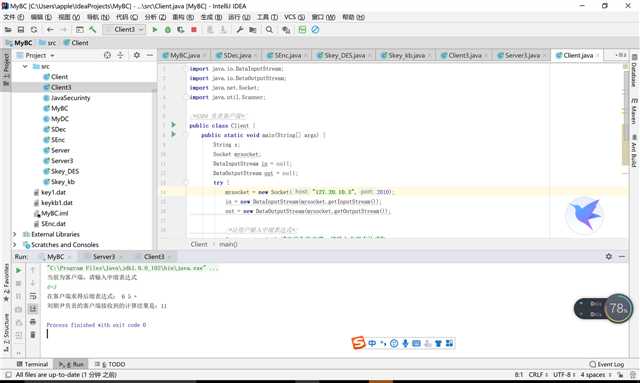
Task: Open the TODO tool window
Action: point(110,364)
